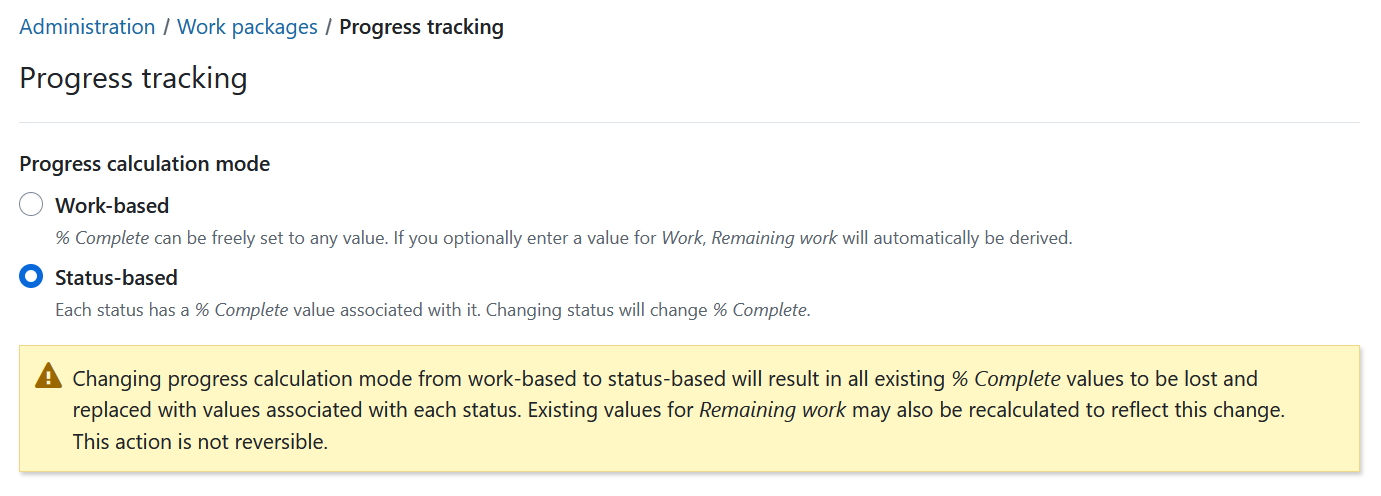Click the Work-based mode description text
This screenshot has width=1381, height=496.
tap(563, 238)
